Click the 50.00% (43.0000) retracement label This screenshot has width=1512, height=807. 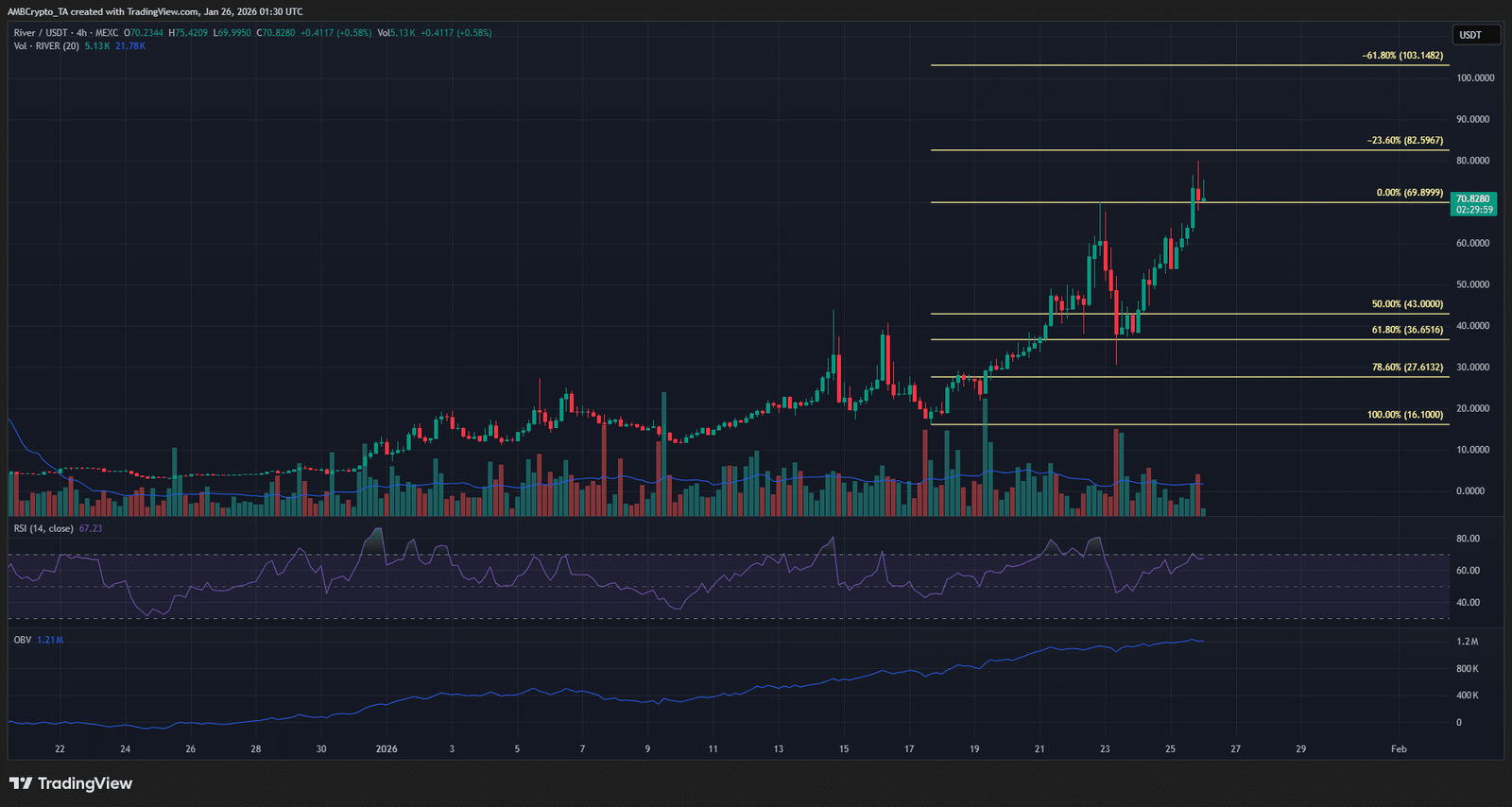[1407, 304]
